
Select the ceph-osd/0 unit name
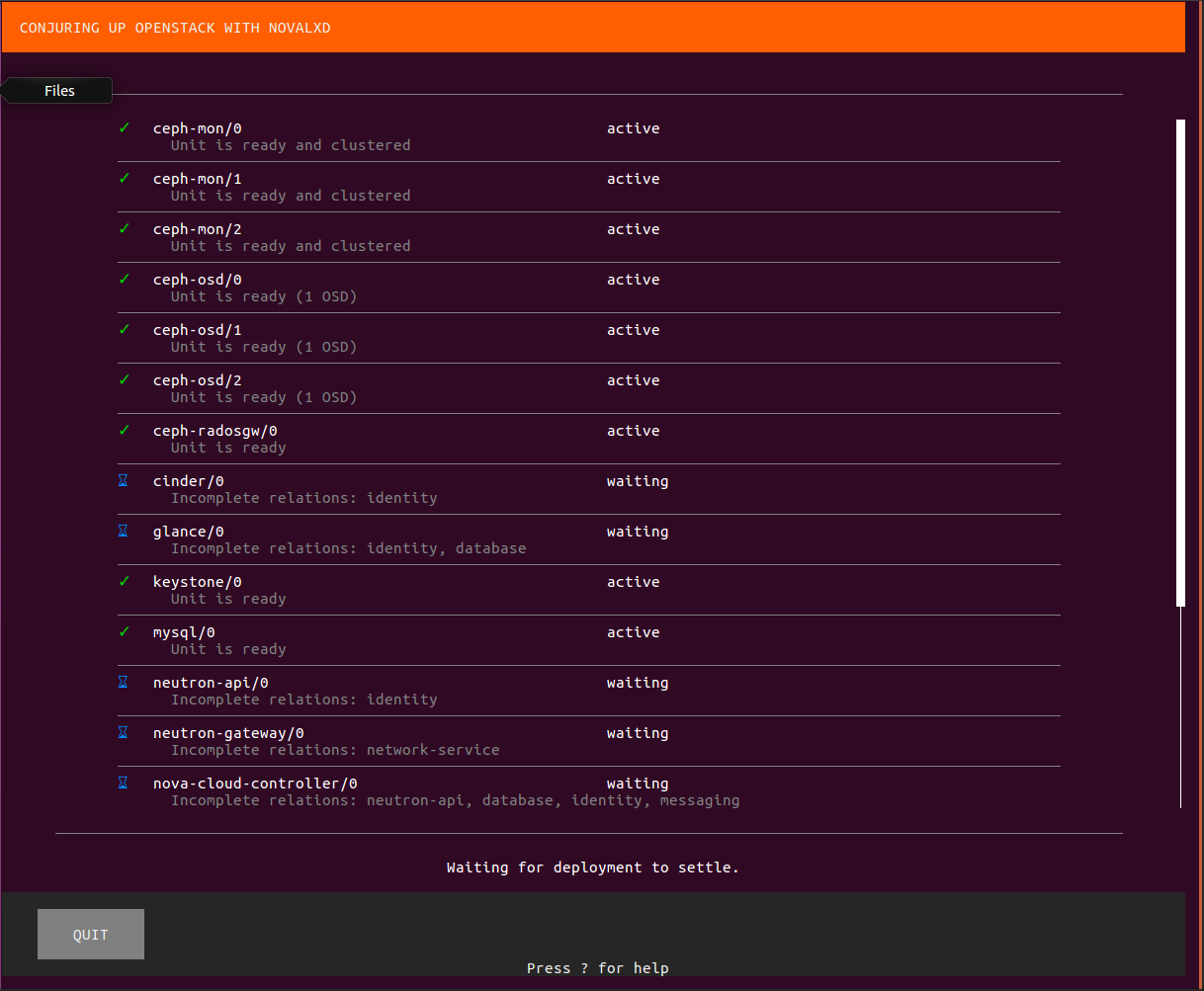[x=198, y=280]
